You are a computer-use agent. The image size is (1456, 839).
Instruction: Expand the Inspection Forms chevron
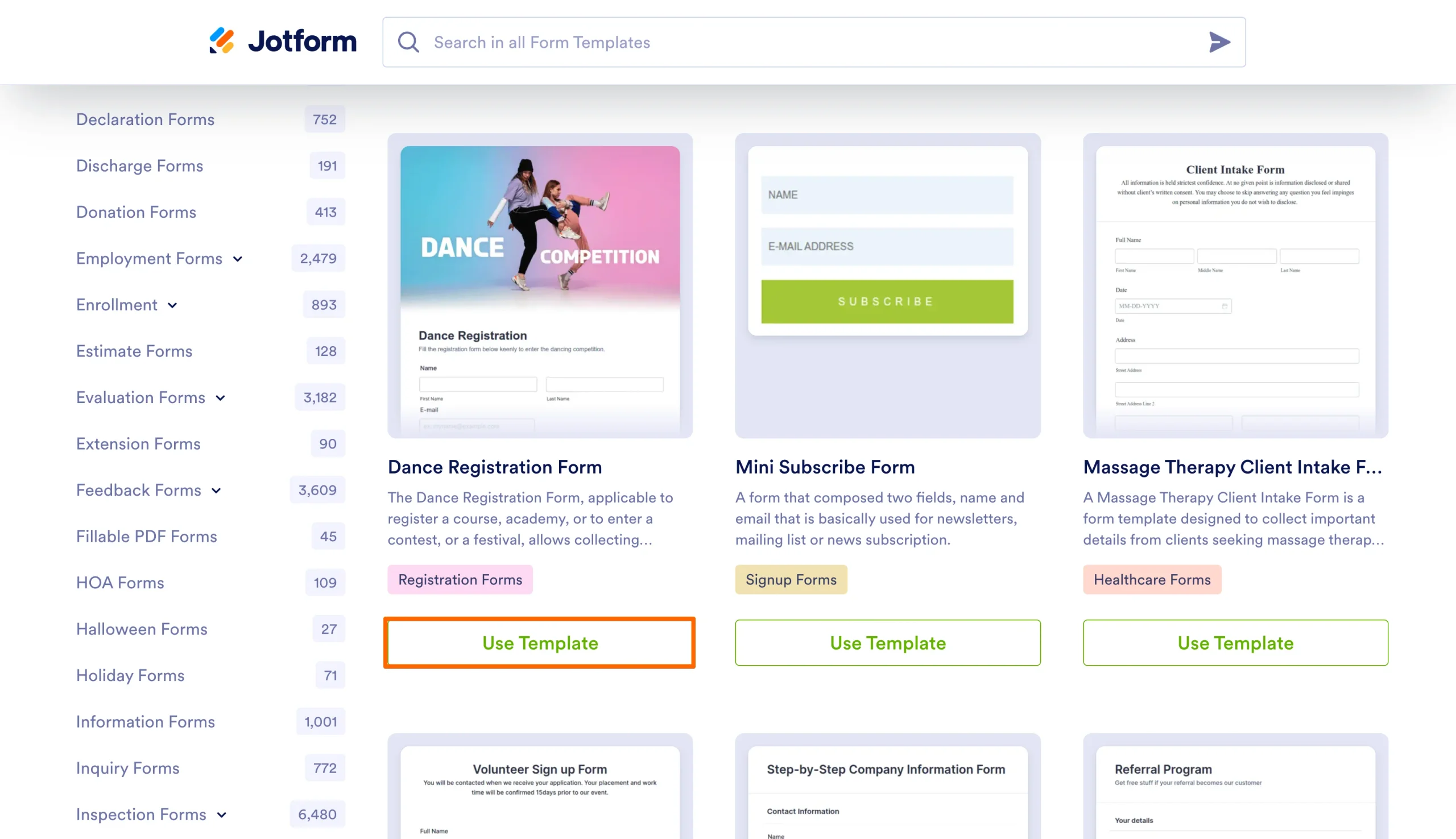coord(221,815)
